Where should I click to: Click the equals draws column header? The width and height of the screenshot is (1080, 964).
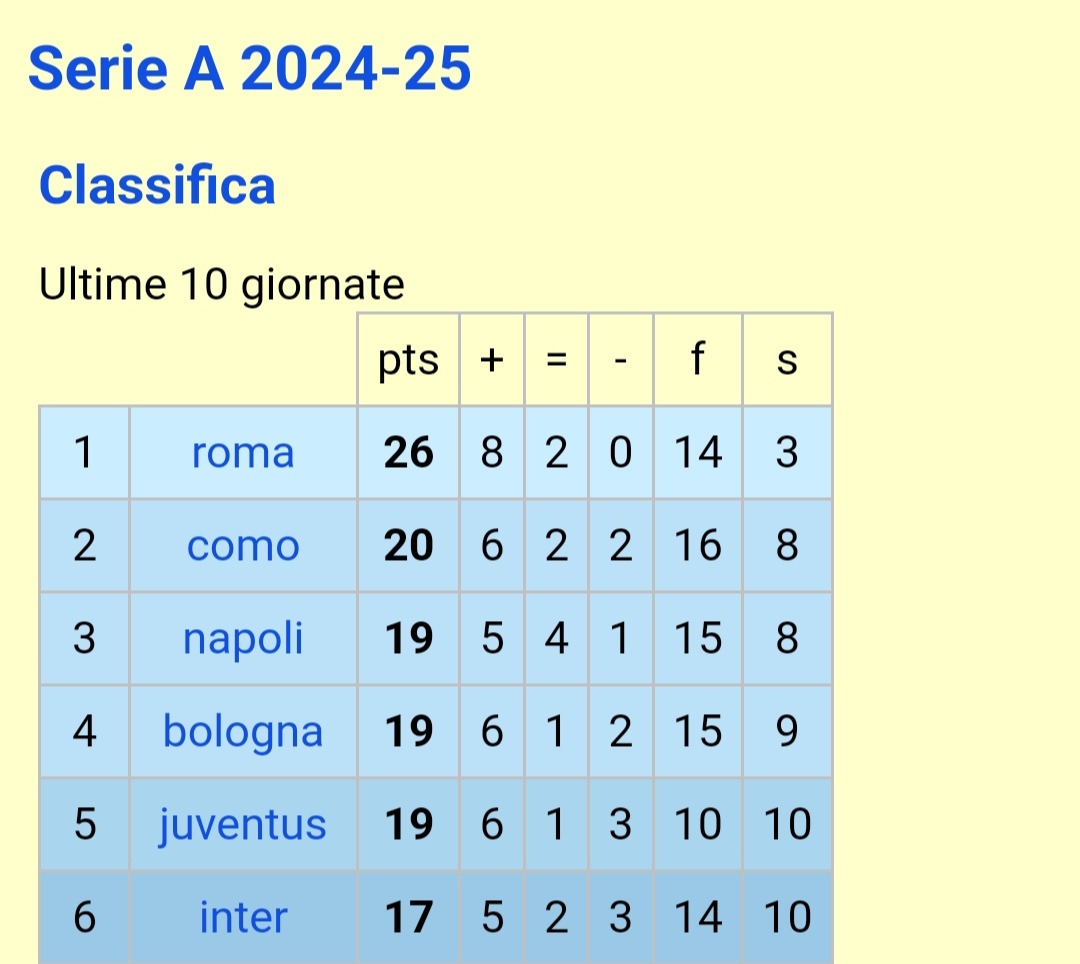557,359
